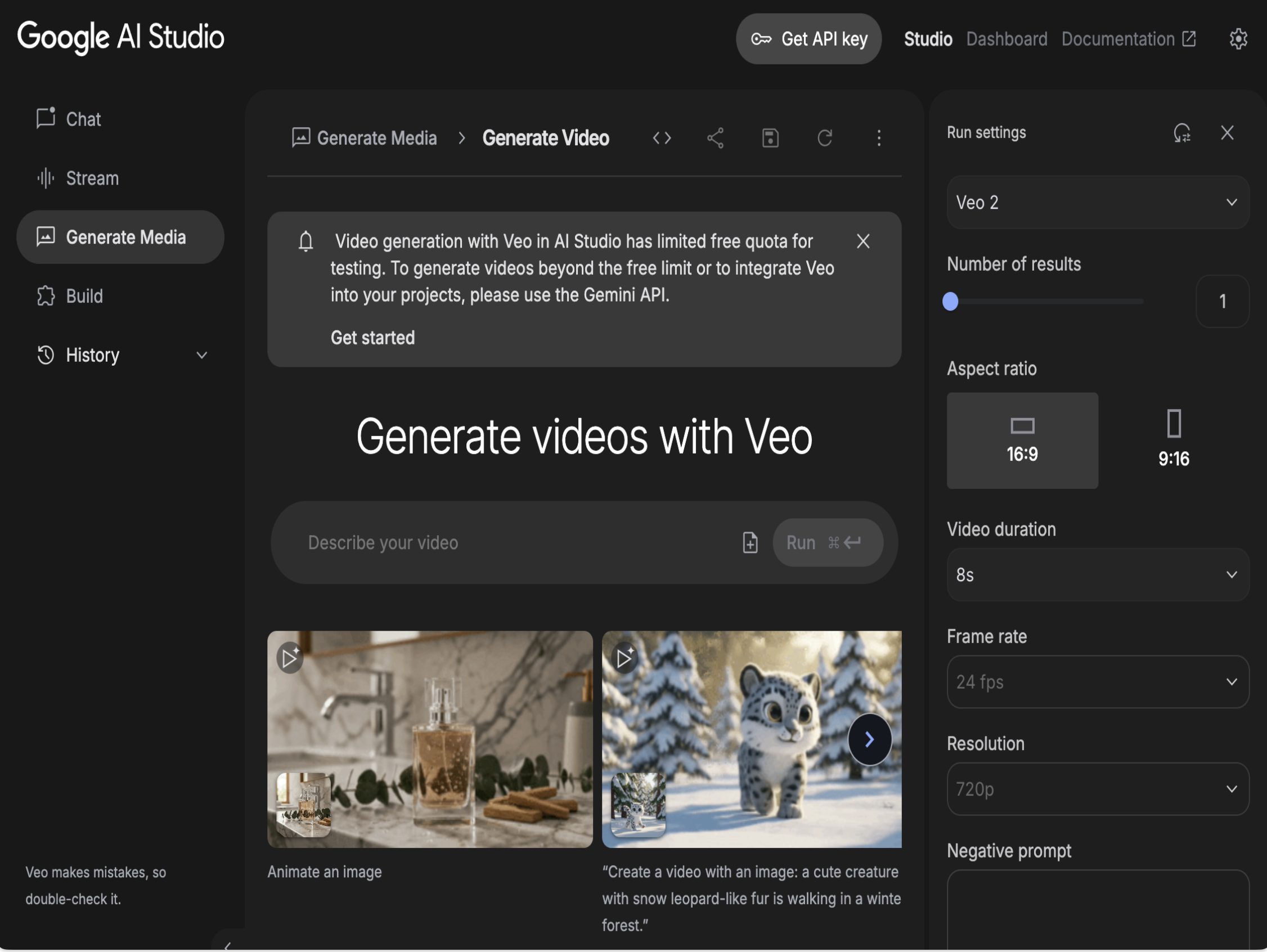Expand the History chevron in the sidebar
The width and height of the screenshot is (1267, 952).
click(x=201, y=355)
